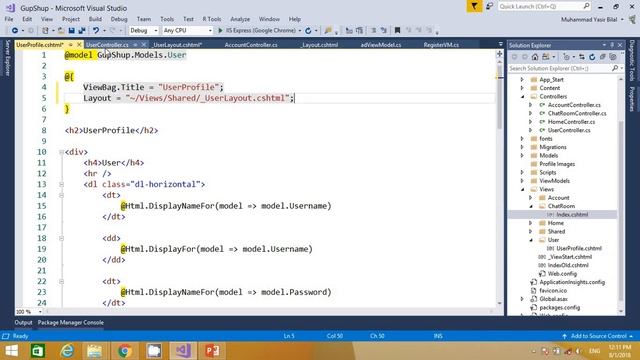Click the Muhammad Yasir Bilal account name
Screen dimensions: 640x360
pyautogui.click(x=589, y=20)
